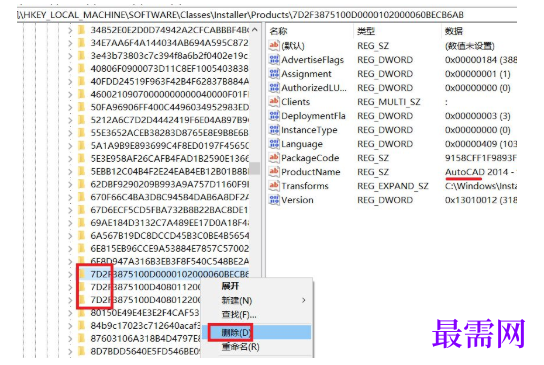Image resolution: width=544 pixels, height=365 pixels.
Task: Click the Clients multi-string value icon
Action: coord(274,102)
